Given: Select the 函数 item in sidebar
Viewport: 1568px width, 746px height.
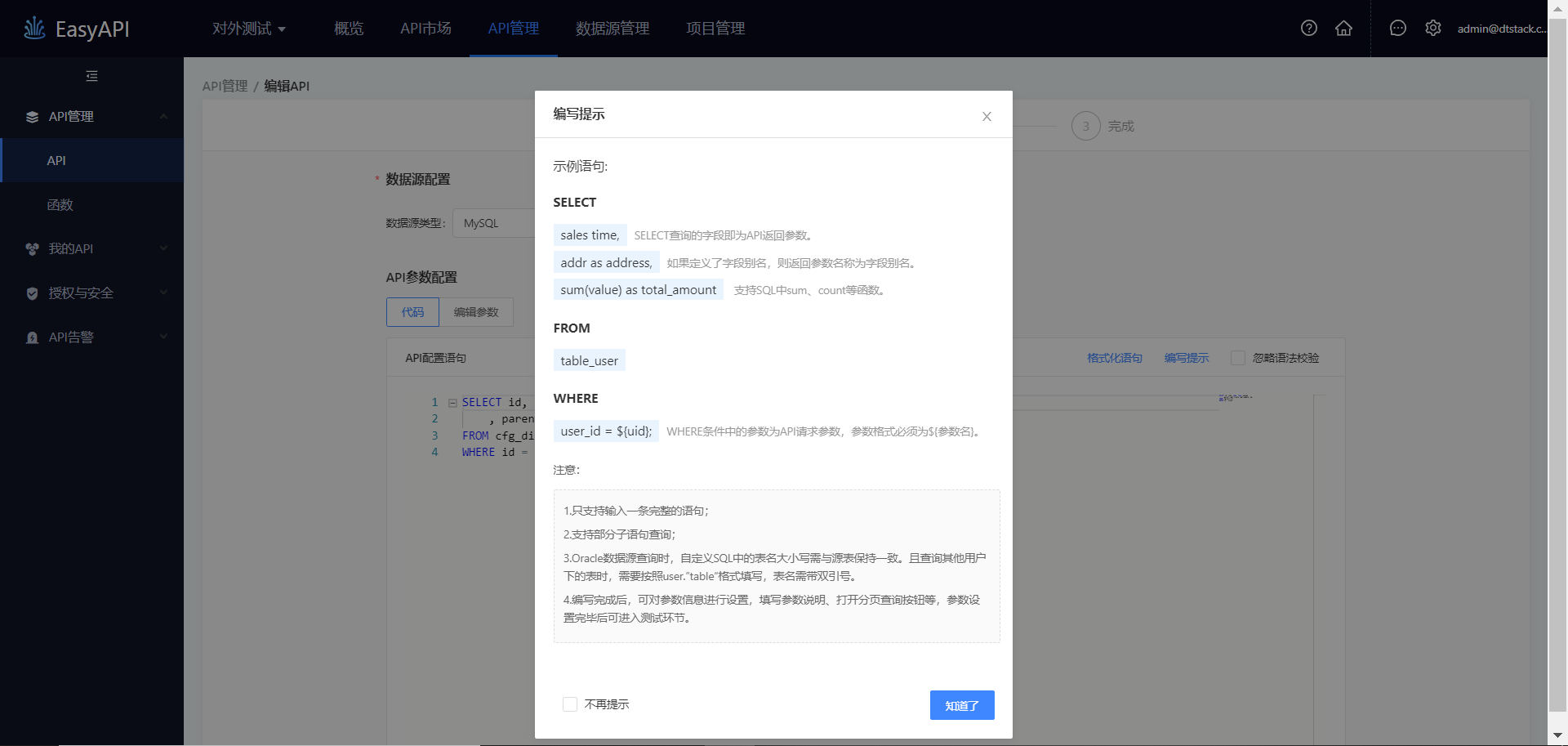Looking at the screenshot, I should pos(92,204).
